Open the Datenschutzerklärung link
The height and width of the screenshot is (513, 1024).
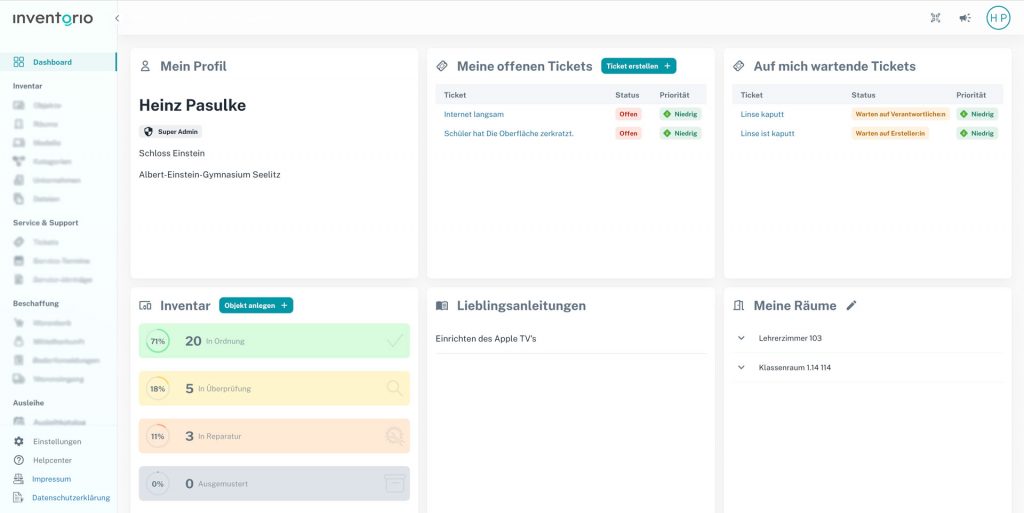coord(71,498)
